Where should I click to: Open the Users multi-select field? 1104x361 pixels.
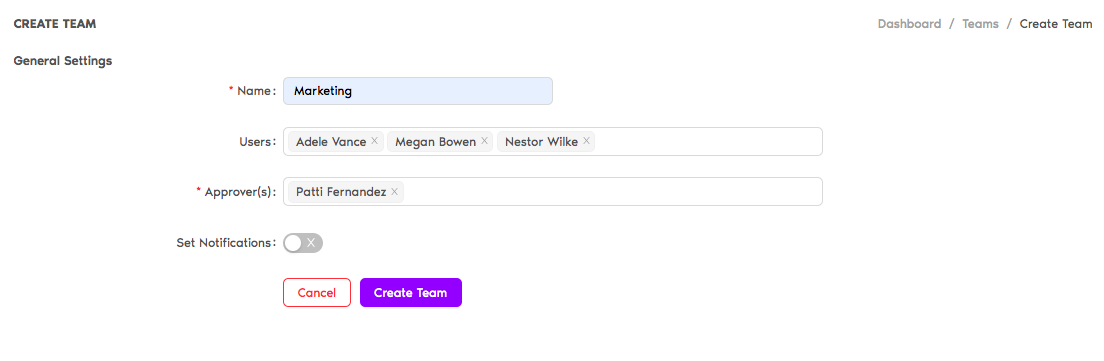click(x=553, y=141)
